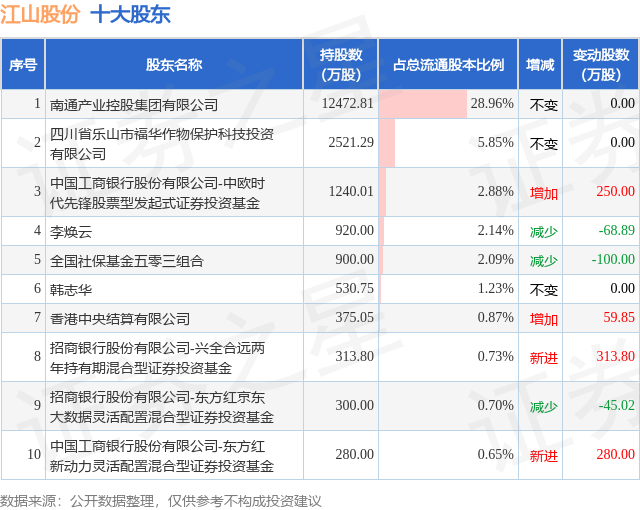Click shareholder 四川省乐山市福华作物保护科技投资有限公司
This screenshot has width=640, height=510.
[162, 144]
